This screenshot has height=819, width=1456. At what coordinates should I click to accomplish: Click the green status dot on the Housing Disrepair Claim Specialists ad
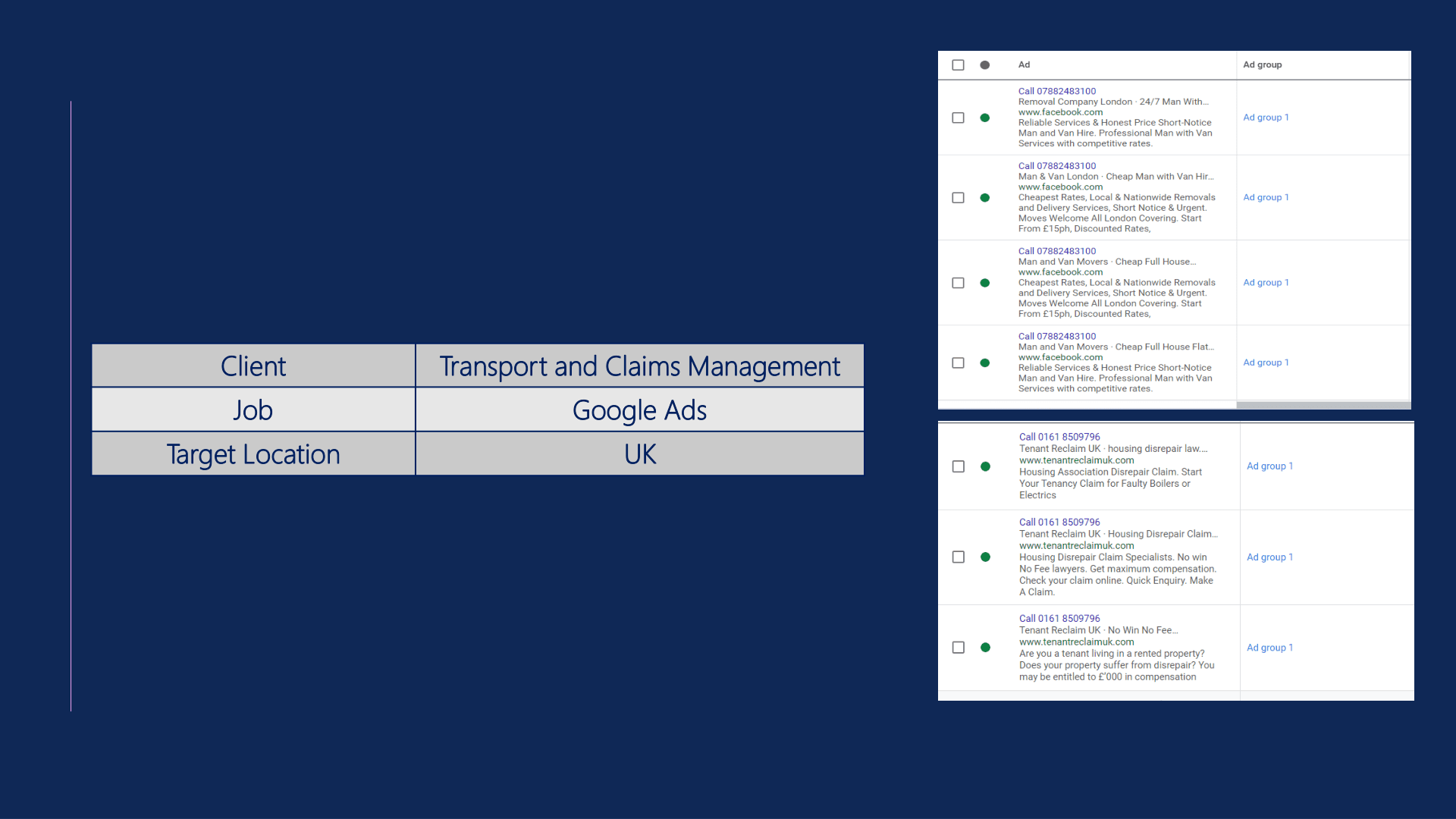(986, 557)
